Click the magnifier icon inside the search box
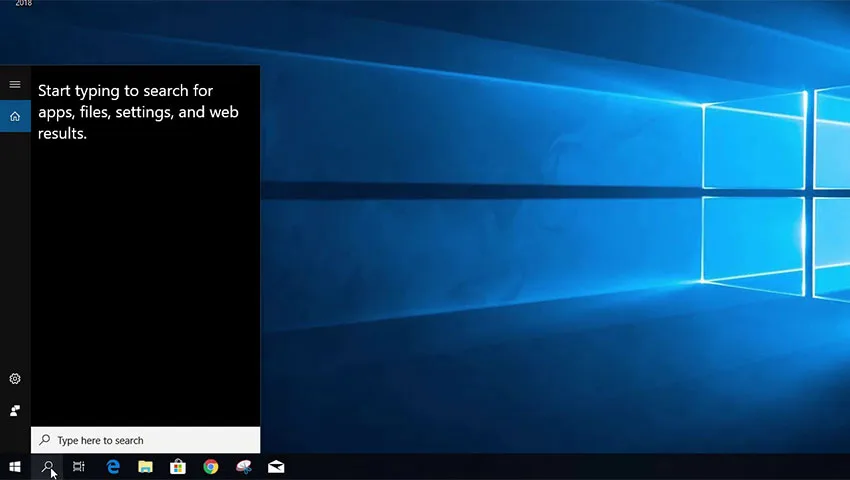This screenshot has height=480, width=850. pos(45,439)
